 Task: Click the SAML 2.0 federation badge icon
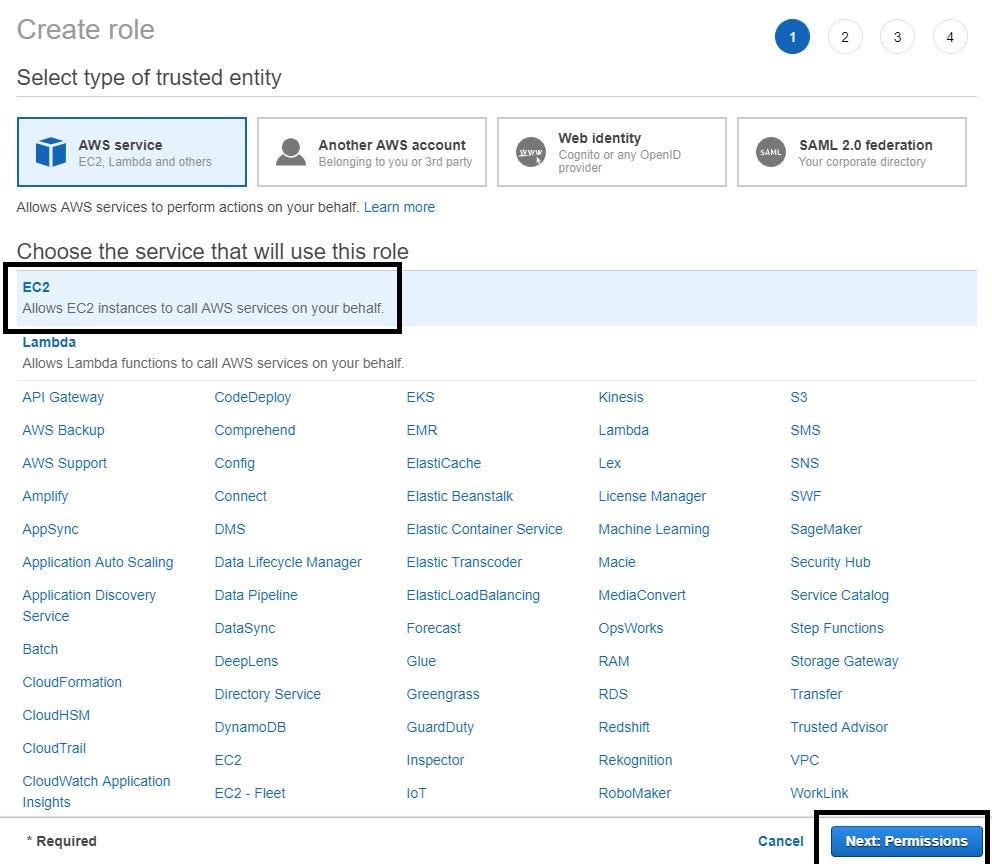tap(771, 152)
